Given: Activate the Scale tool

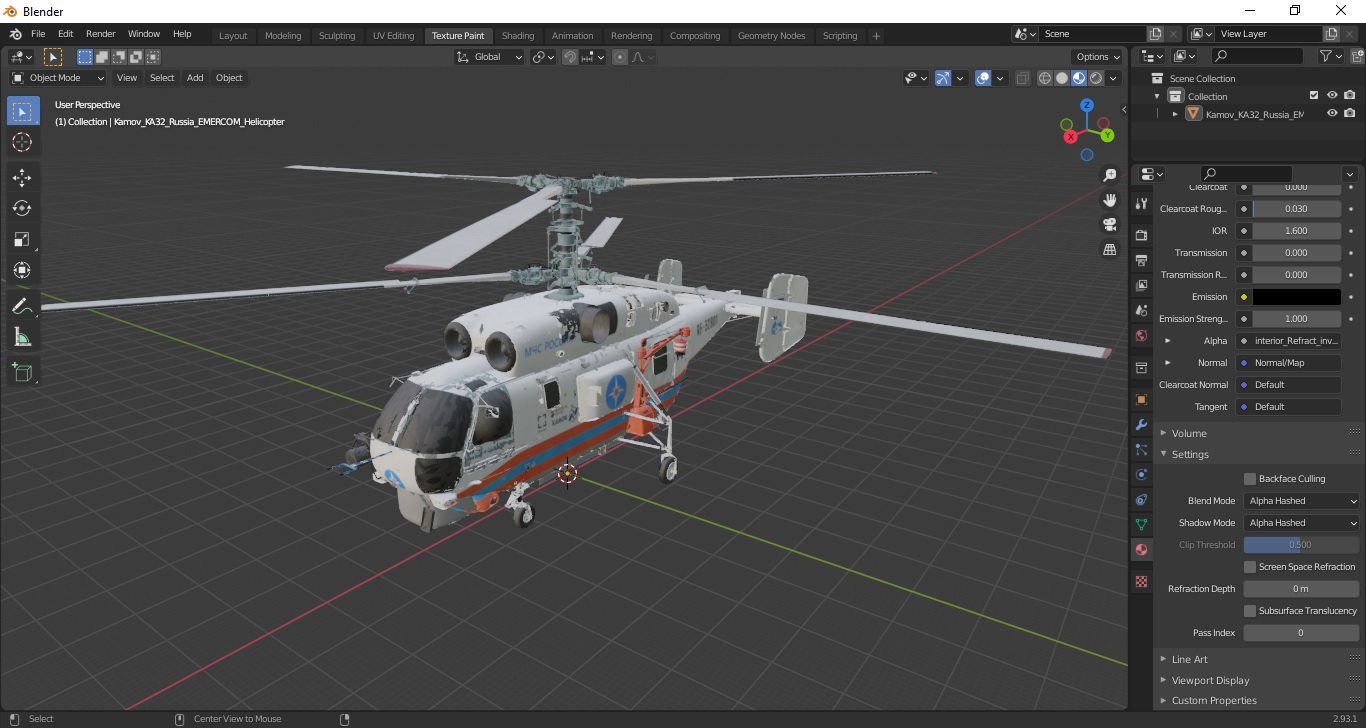Looking at the screenshot, I should (22, 239).
